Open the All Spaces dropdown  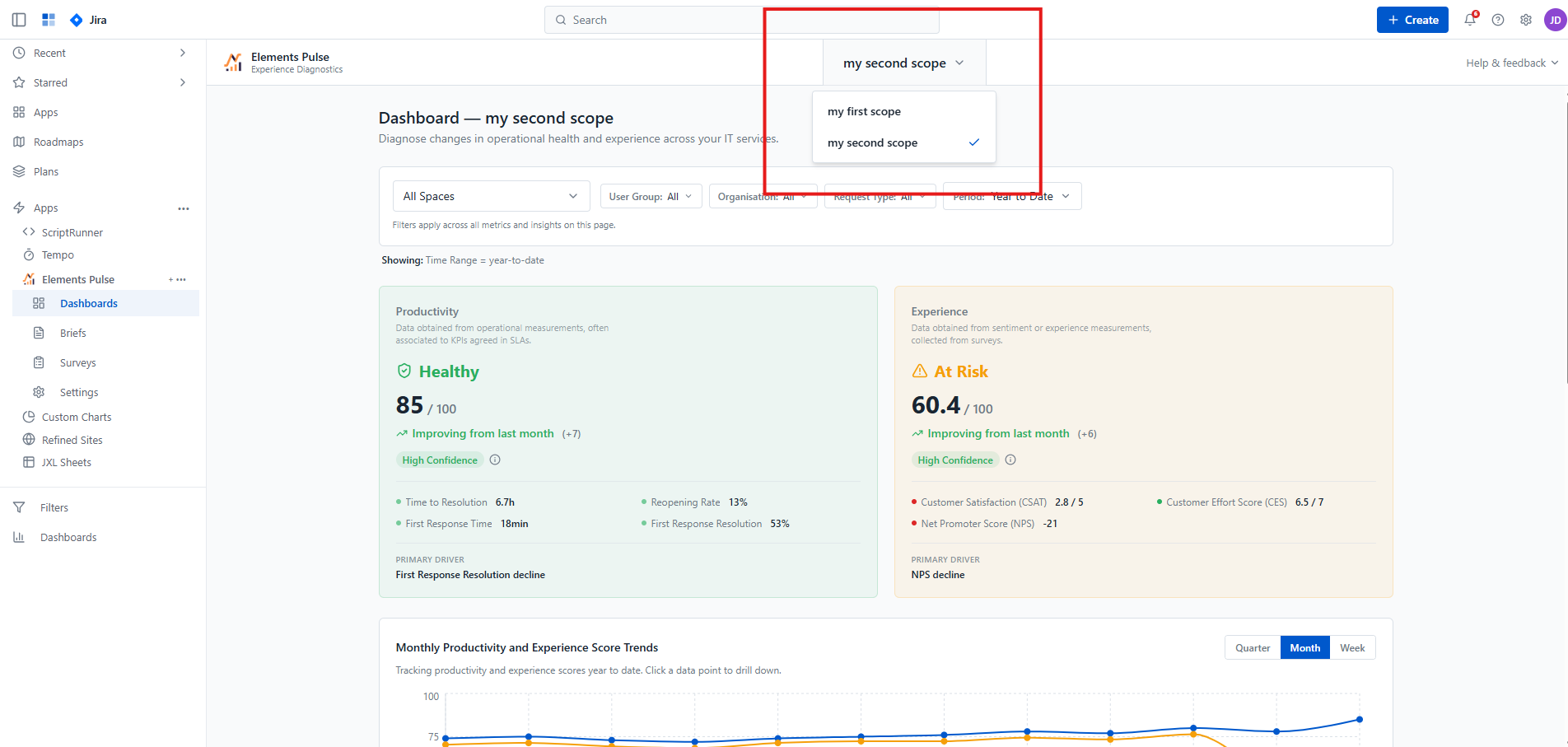click(491, 196)
